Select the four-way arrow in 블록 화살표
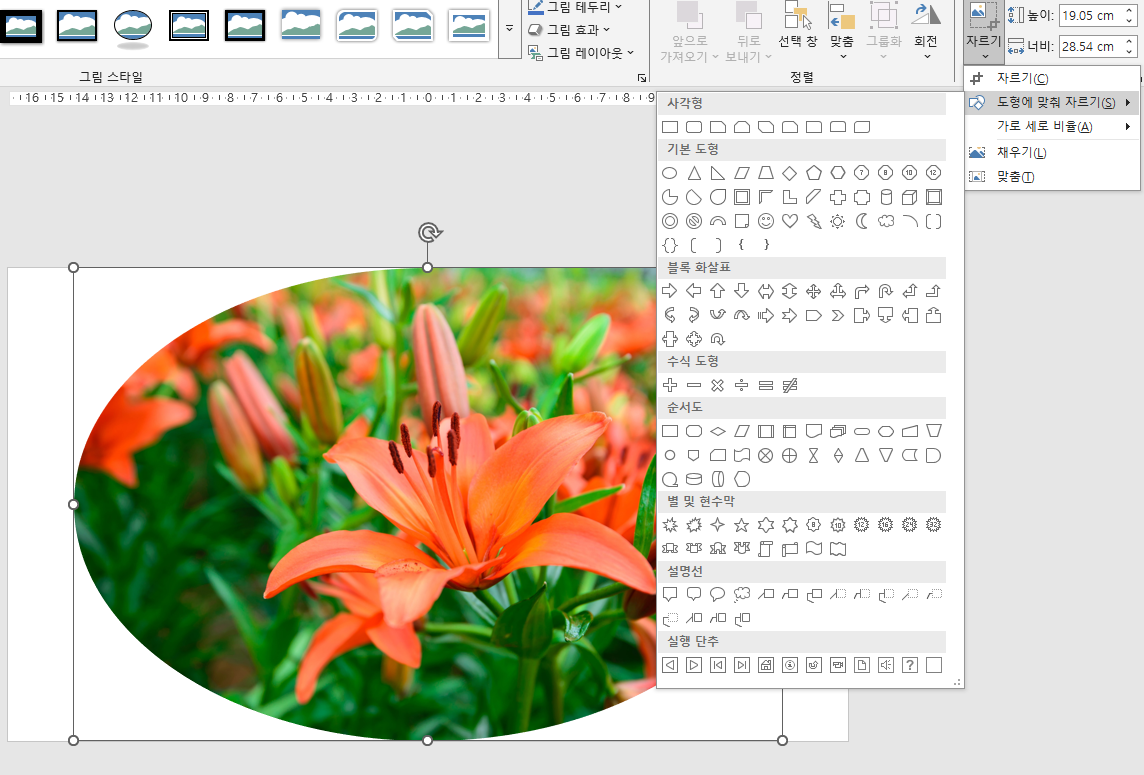This screenshot has height=775, width=1144. [813, 291]
